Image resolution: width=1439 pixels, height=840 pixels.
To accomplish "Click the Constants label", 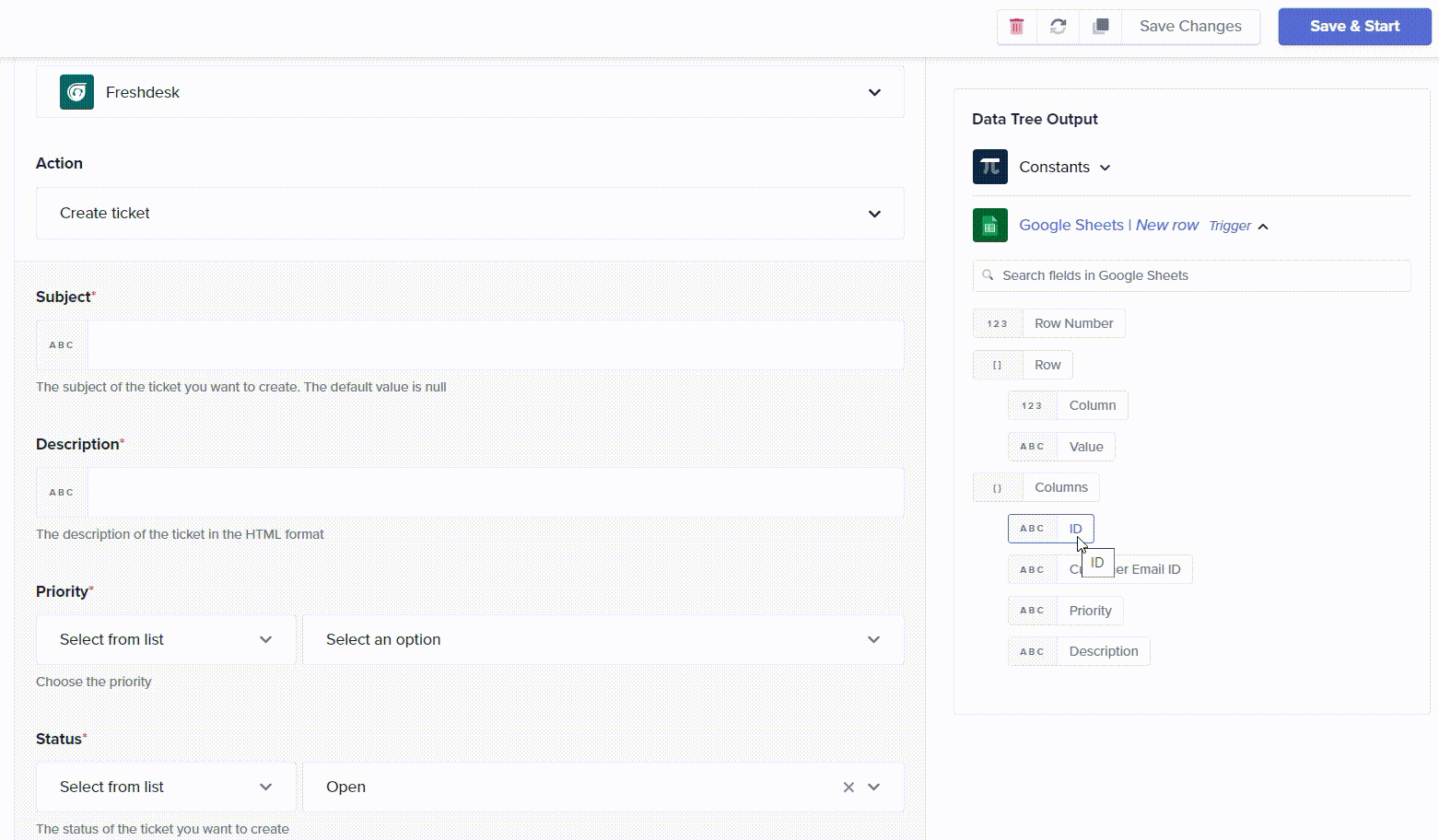I will (1054, 167).
